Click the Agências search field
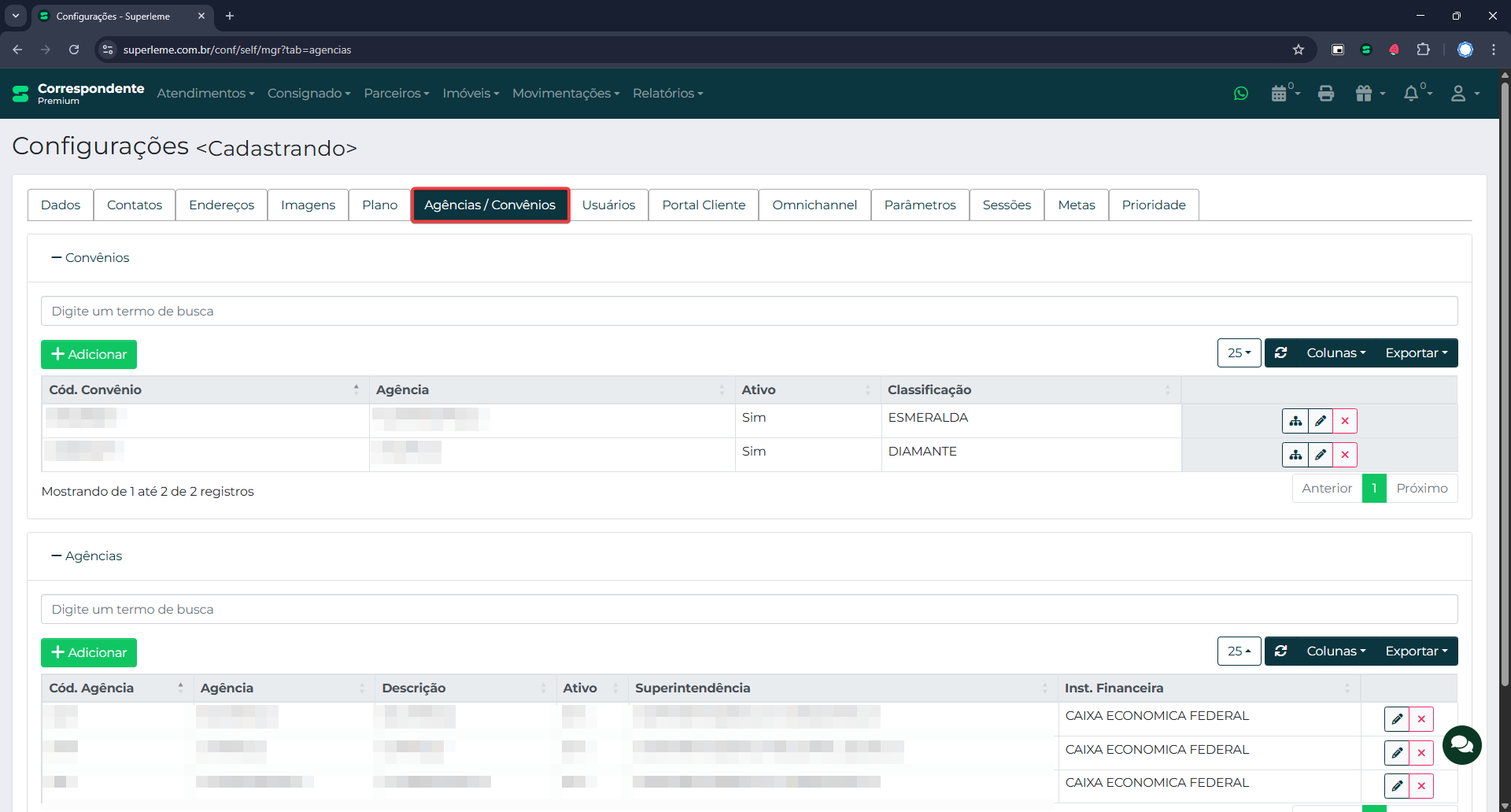This screenshot has width=1511, height=812. 748,610
